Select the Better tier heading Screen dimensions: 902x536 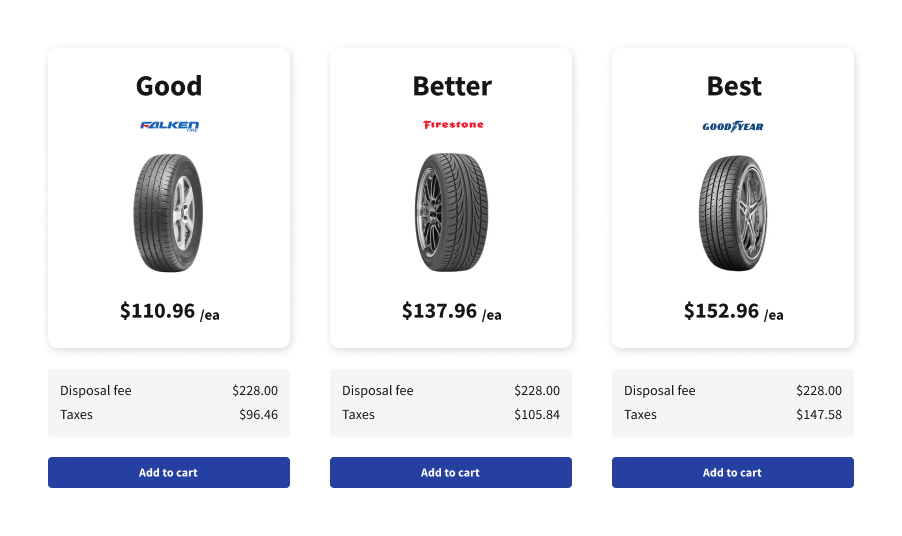452,86
